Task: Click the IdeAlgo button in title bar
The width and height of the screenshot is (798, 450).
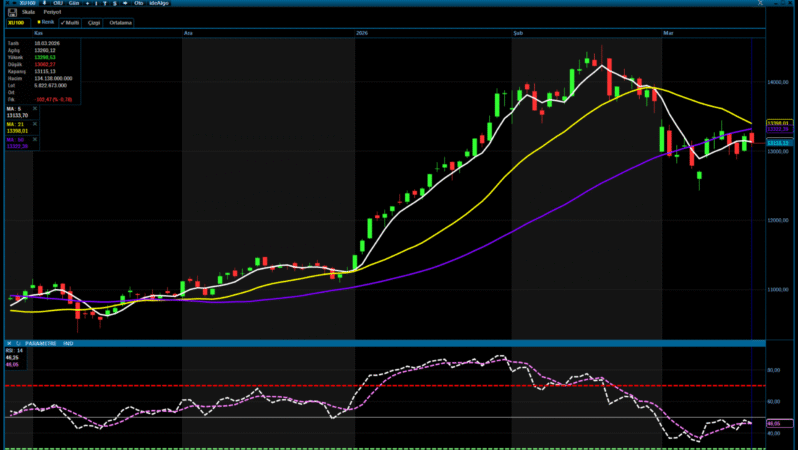Action: click(x=158, y=3)
